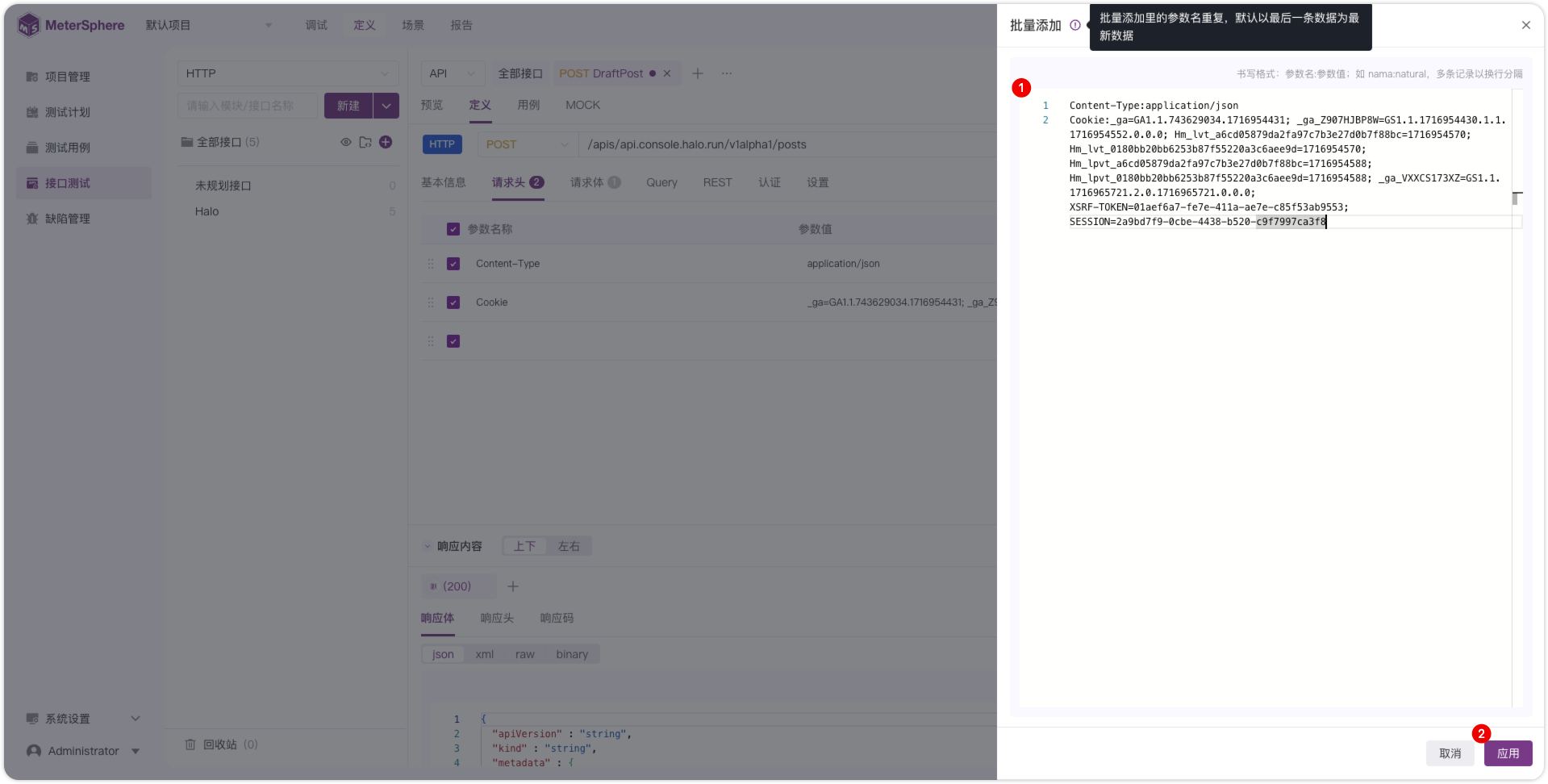Open new tab with plus icon beside DraftPost
Image resolution: width=1548 pixels, height=784 pixels.
pyautogui.click(x=698, y=73)
